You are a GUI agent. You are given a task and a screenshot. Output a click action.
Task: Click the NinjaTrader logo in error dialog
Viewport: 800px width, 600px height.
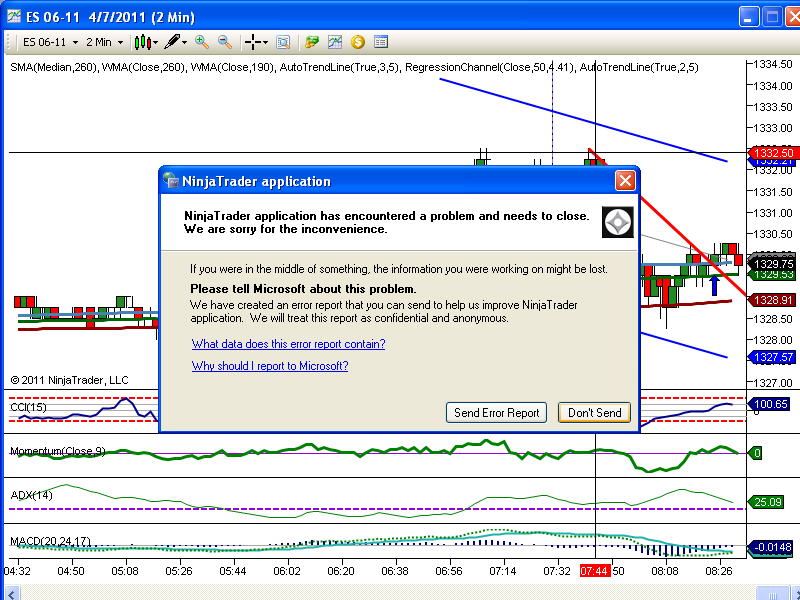618,222
